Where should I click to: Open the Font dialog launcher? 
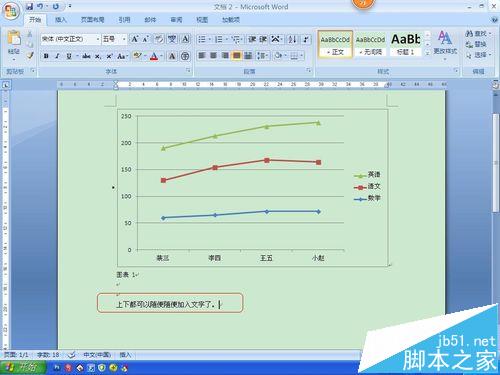[188, 70]
